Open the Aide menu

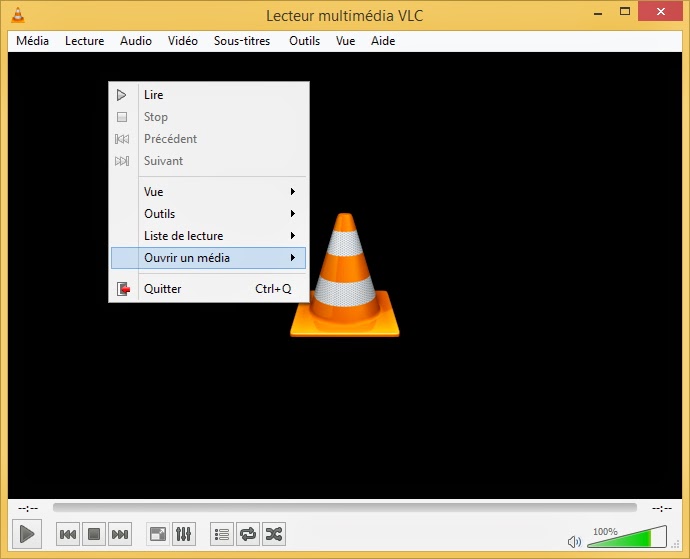coord(383,41)
